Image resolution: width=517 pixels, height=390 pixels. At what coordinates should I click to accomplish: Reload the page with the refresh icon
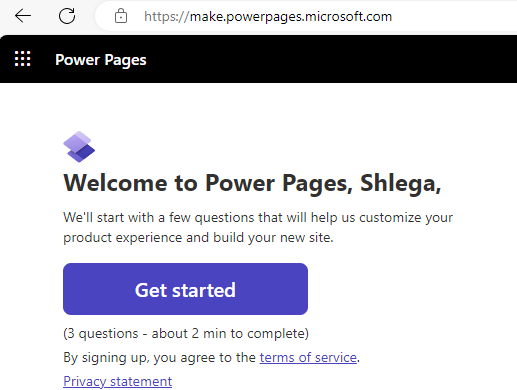[67, 16]
